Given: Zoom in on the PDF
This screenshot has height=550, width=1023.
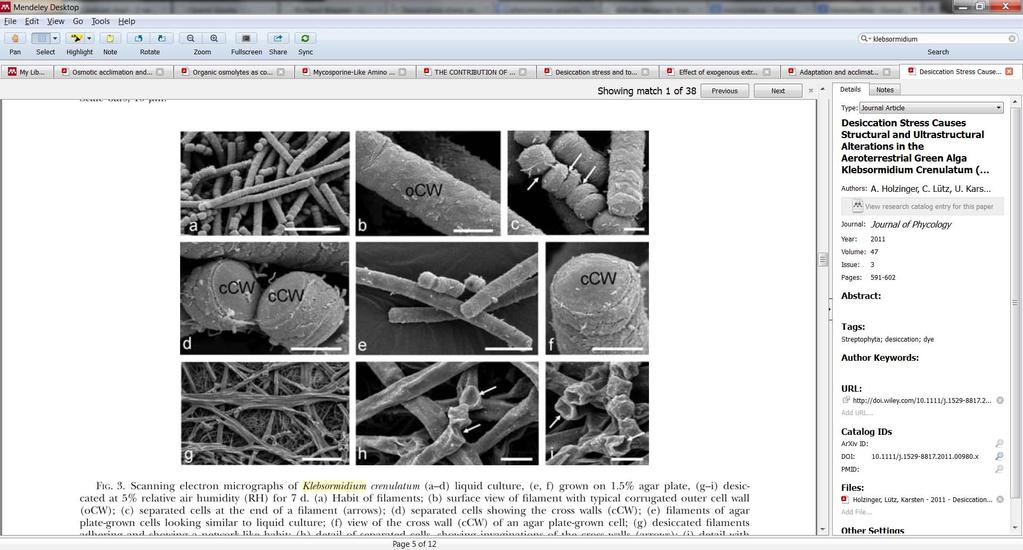Looking at the screenshot, I should pyautogui.click(x=214, y=38).
